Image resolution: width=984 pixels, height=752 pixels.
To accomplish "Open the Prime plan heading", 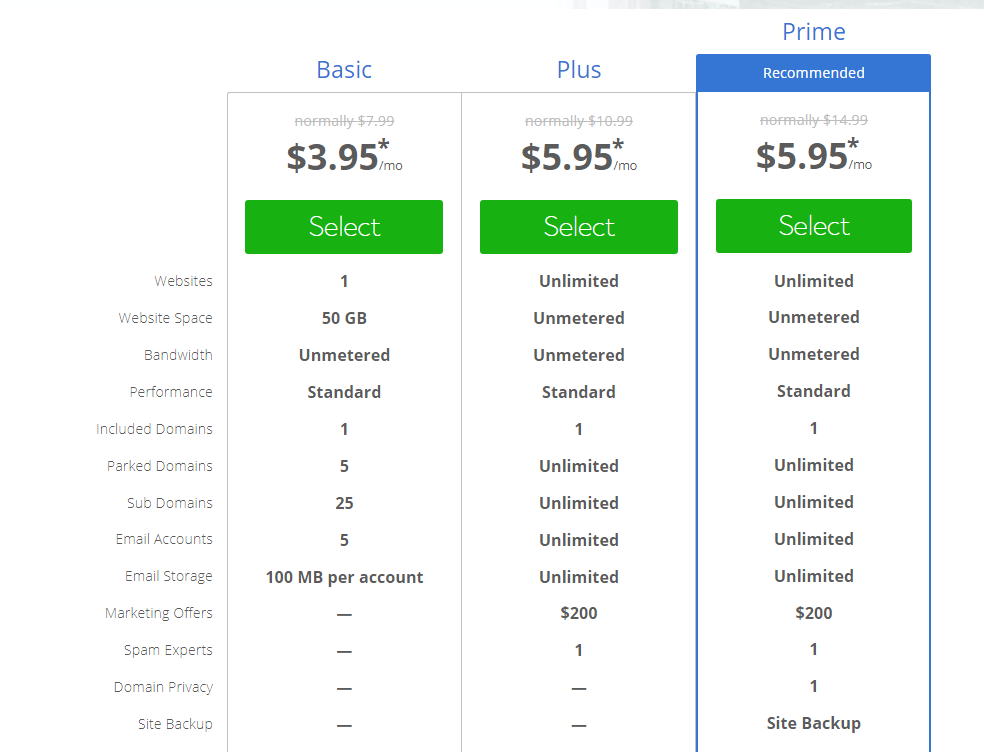I will click(813, 32).
